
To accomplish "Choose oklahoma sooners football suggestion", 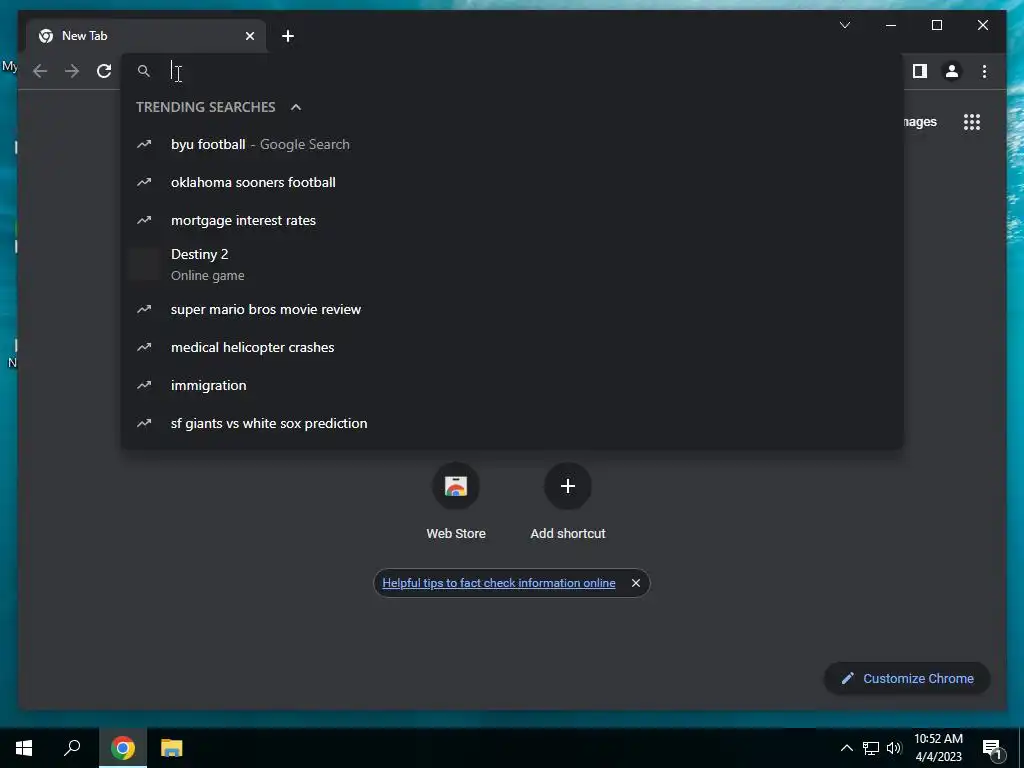I will pyautogui.click(x=512, y=182).
